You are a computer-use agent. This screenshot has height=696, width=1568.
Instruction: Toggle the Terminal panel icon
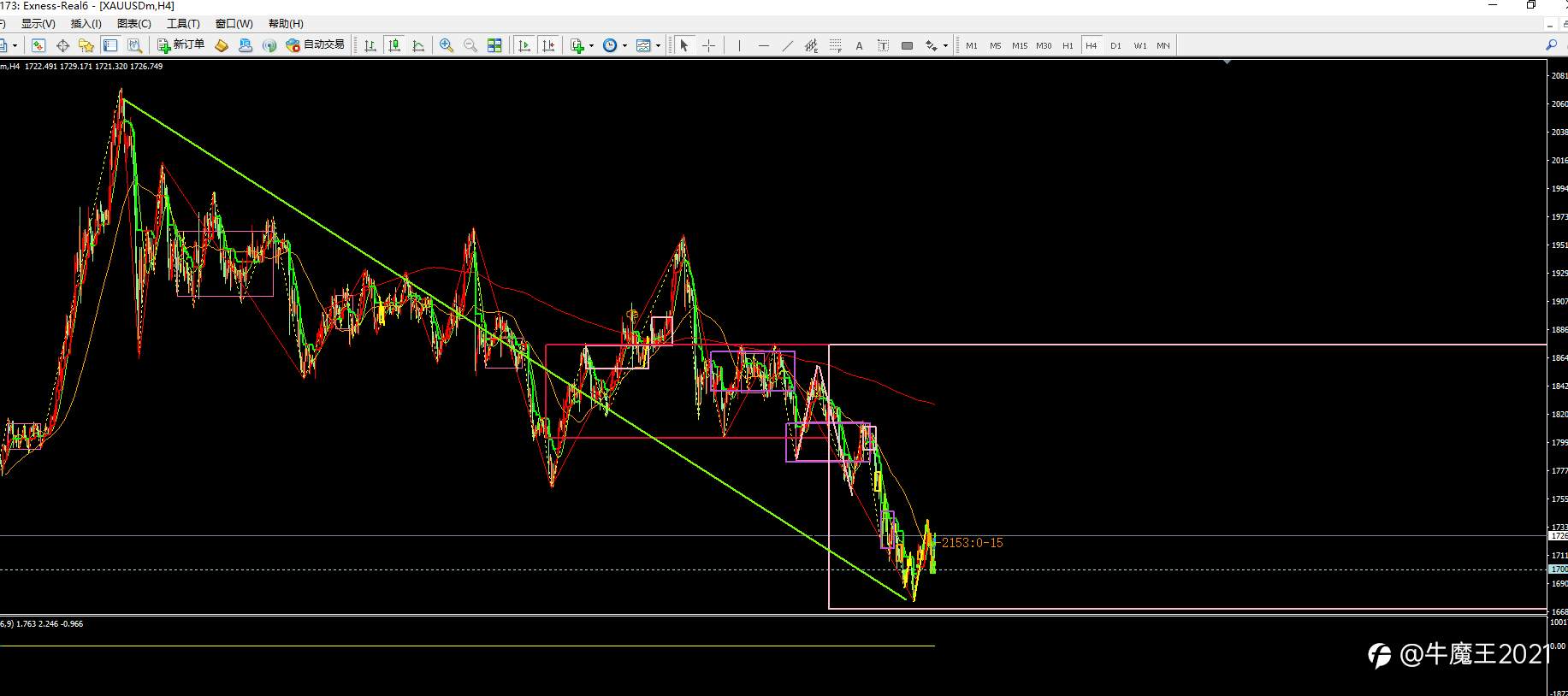click(x=110, y=45)
